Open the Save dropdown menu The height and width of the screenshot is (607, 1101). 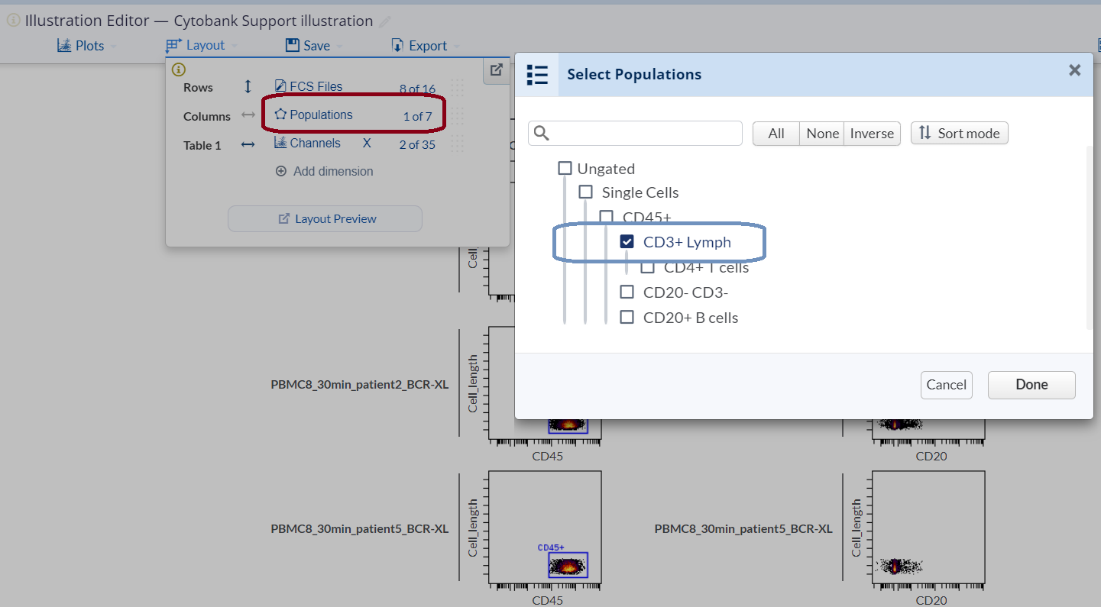(314, 45)
